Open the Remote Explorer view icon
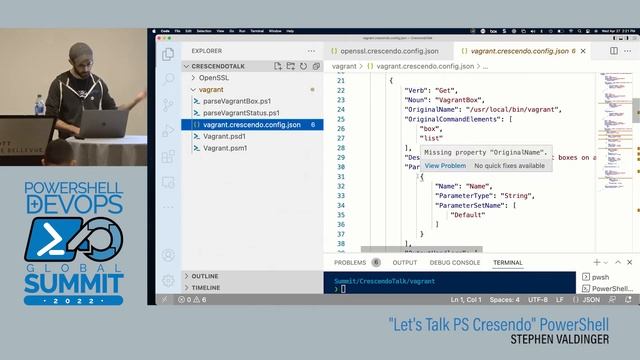The width and height of the screenshot is (640, 360). coord(168,182)
